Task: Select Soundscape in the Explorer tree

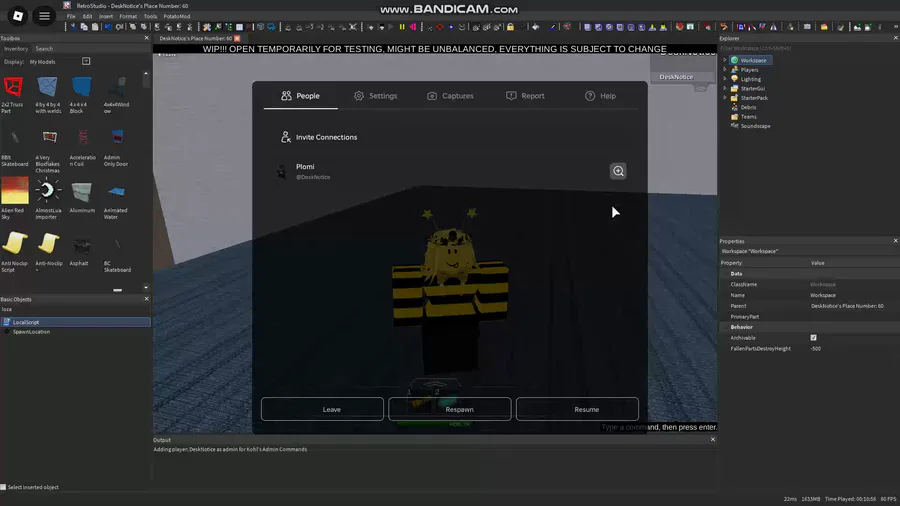Action: 755,126
